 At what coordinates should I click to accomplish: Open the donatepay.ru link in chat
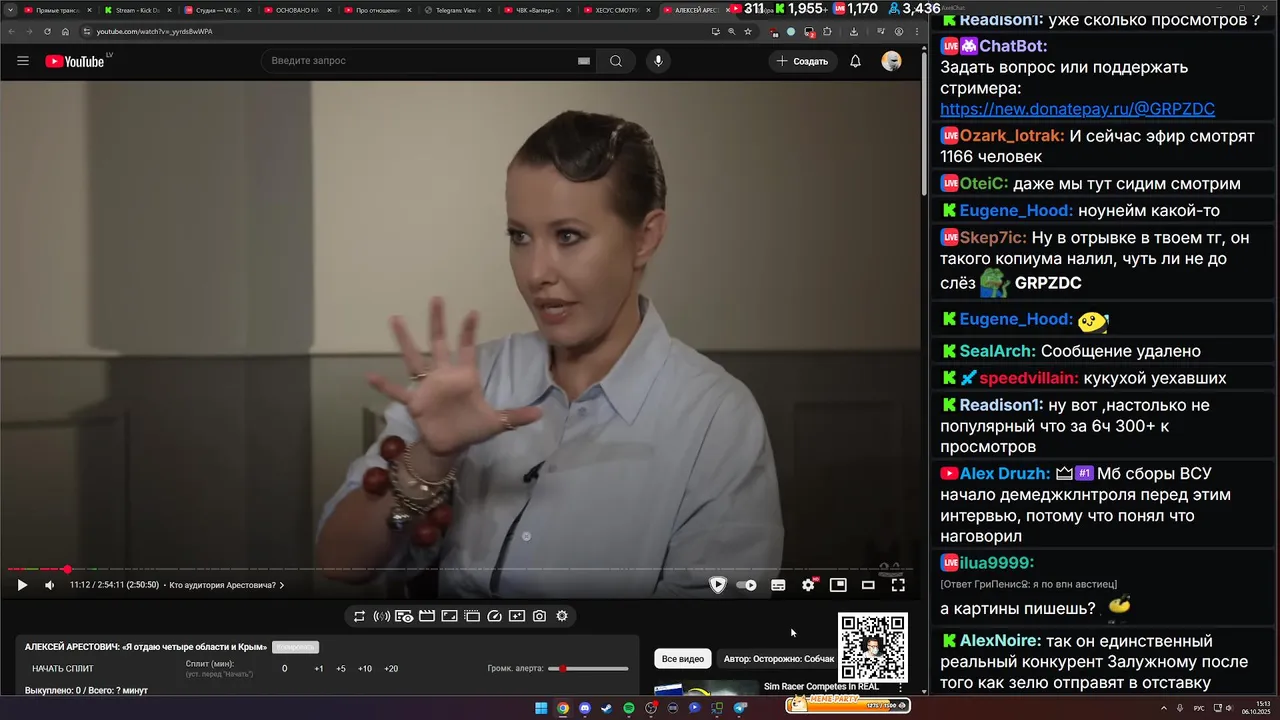pyautogui.click(x=1077, y=109)
